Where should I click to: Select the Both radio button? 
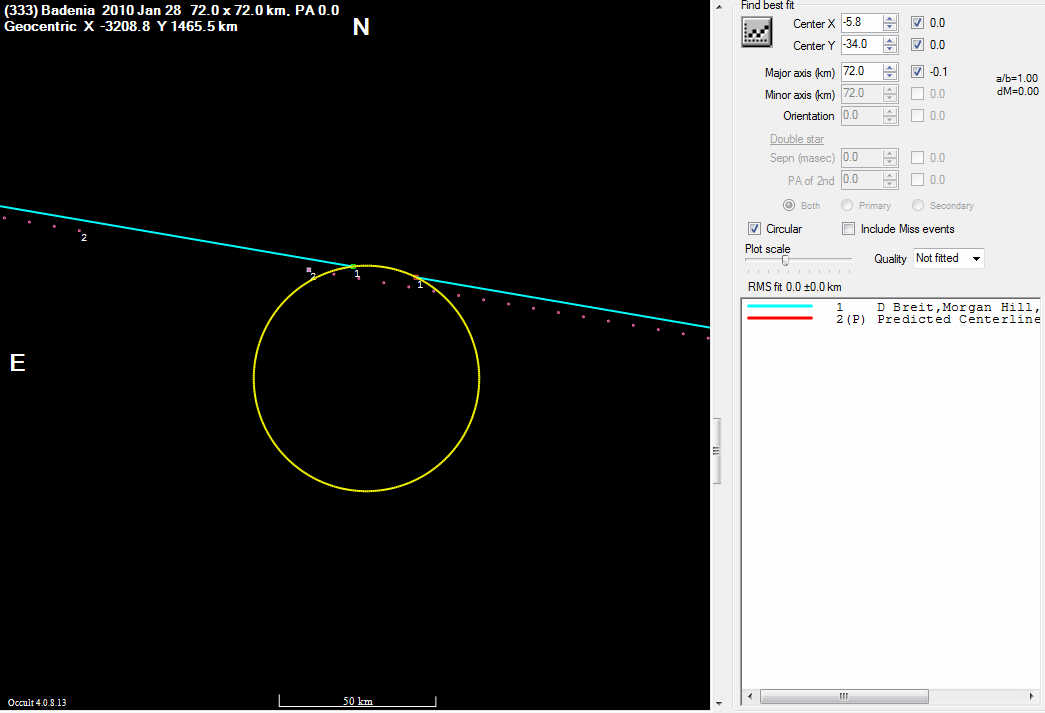(788, 205)
